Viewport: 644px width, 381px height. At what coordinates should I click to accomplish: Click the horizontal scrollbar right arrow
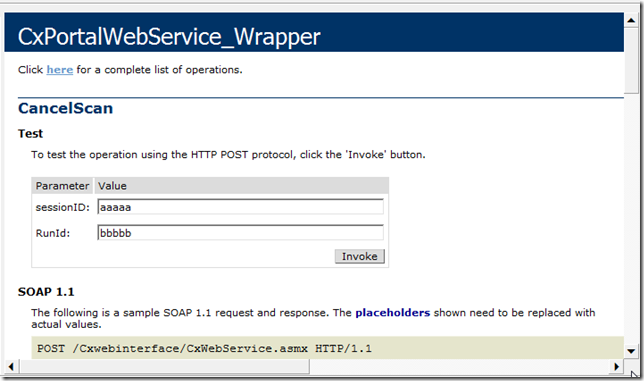click(x=616, y=366)
